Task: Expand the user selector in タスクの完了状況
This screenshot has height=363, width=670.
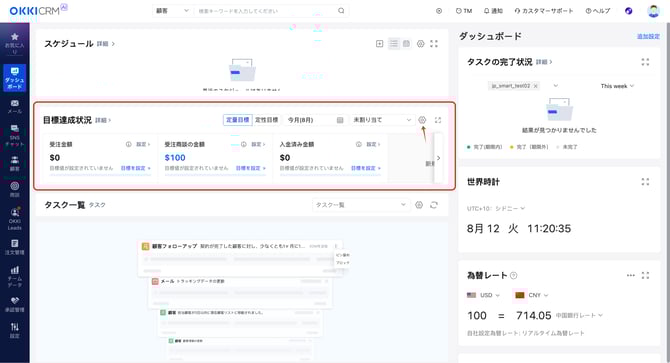Action: coord(555,86)
